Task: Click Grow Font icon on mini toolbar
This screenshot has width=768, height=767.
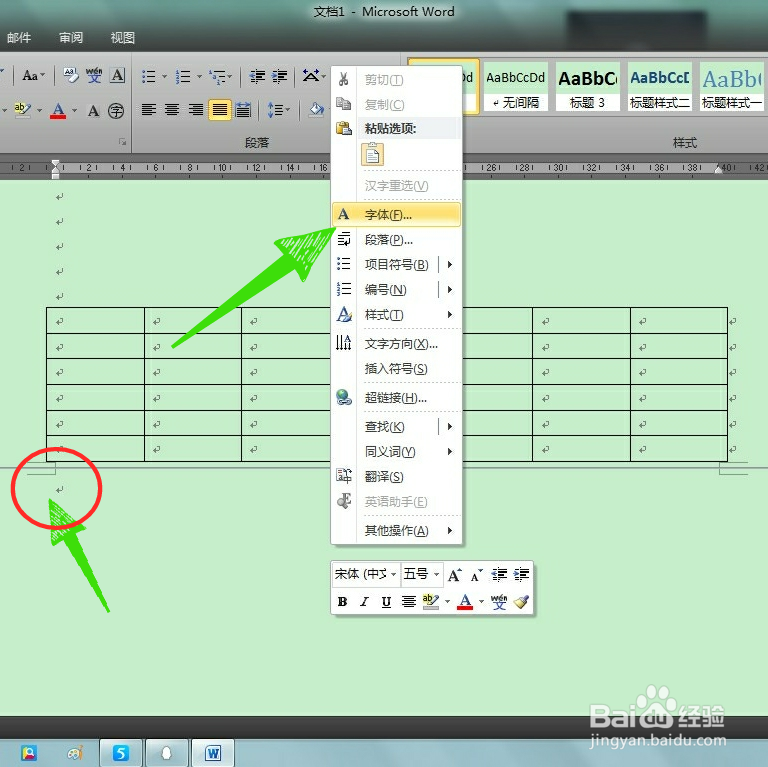Action: (x=454, y=575)
